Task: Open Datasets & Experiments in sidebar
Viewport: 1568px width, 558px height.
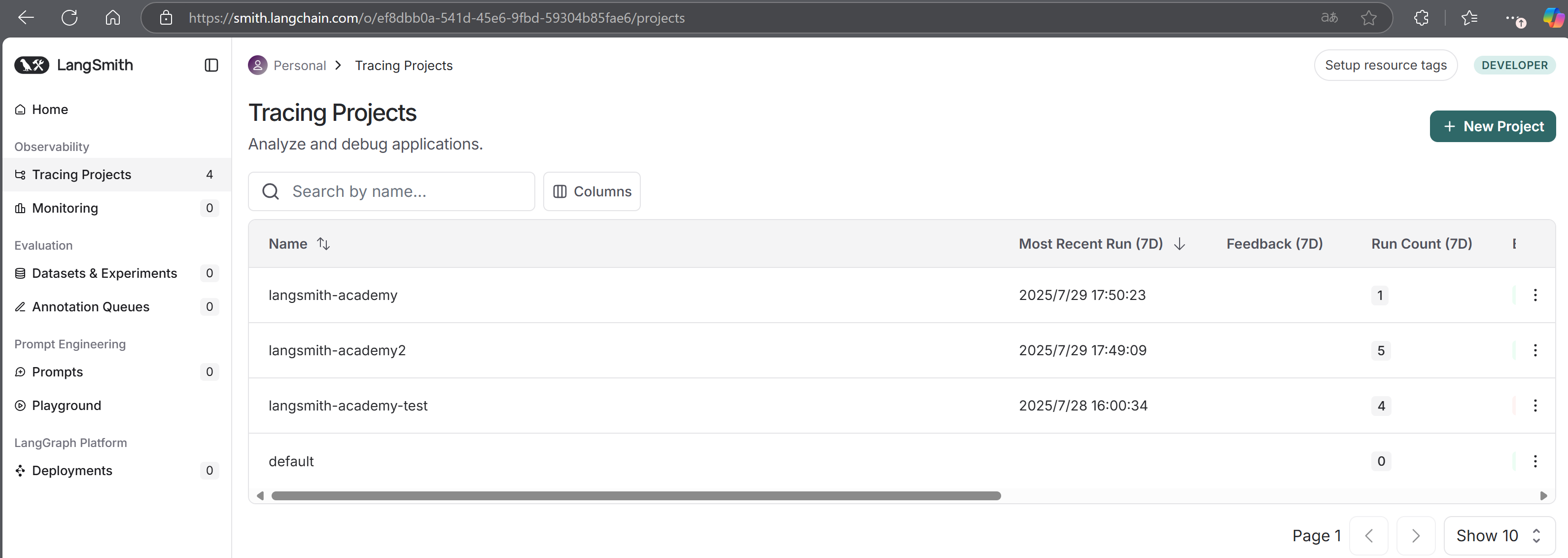Action: point(116,273)
